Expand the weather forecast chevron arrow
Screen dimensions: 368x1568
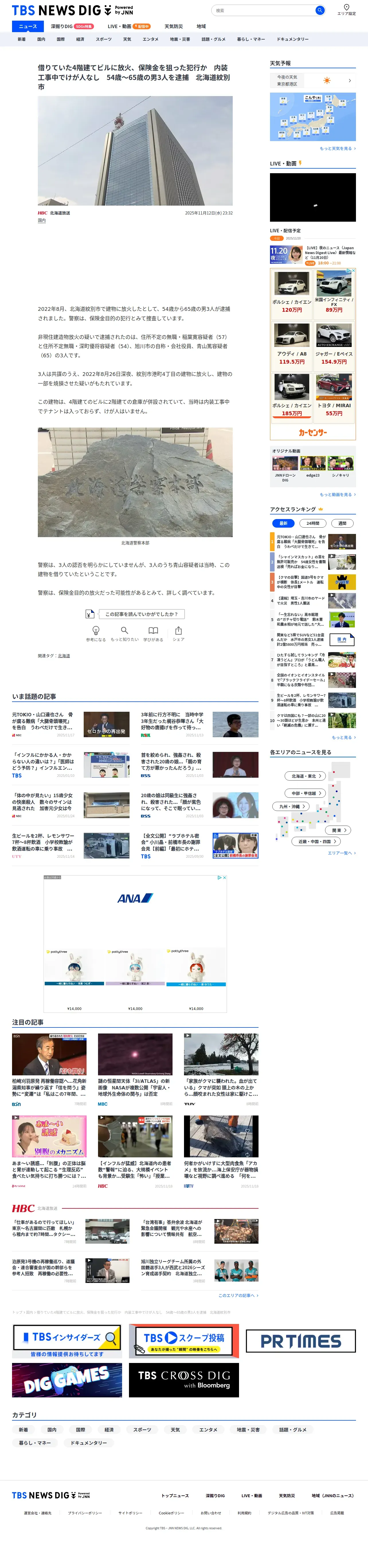pyautogui.click(x=350, y=80)
